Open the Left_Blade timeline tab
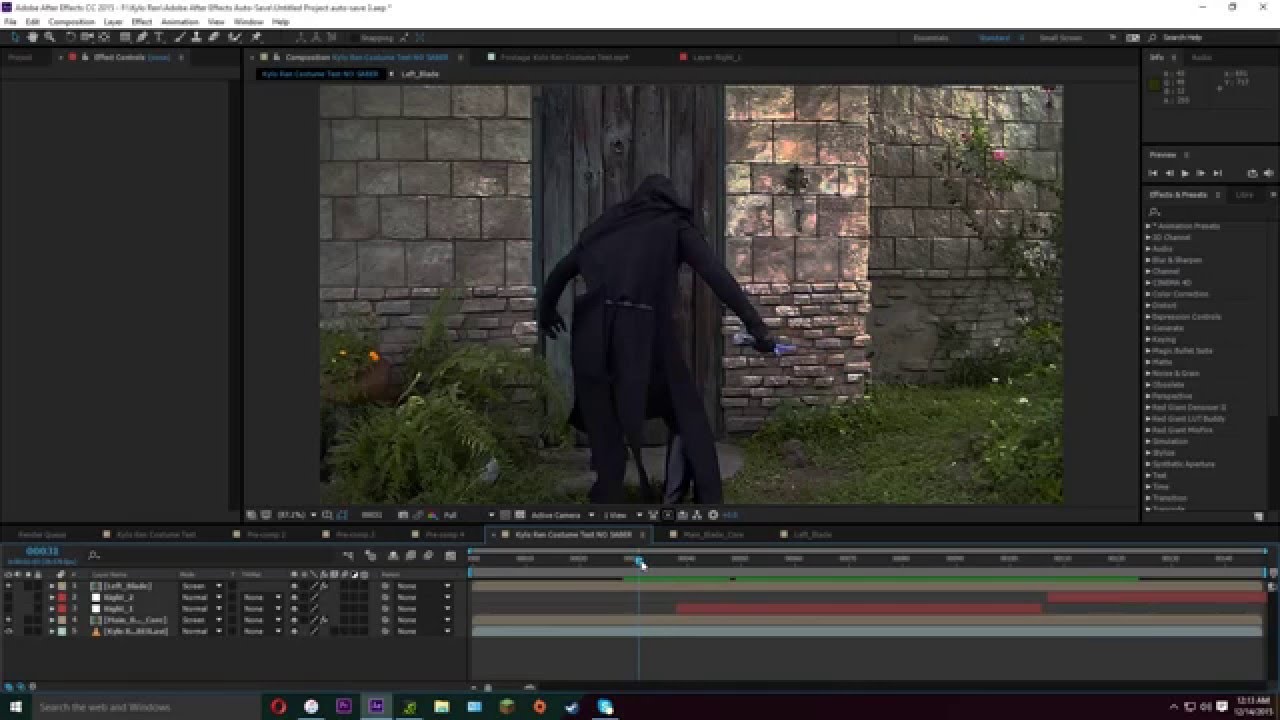 click(812, 535)
